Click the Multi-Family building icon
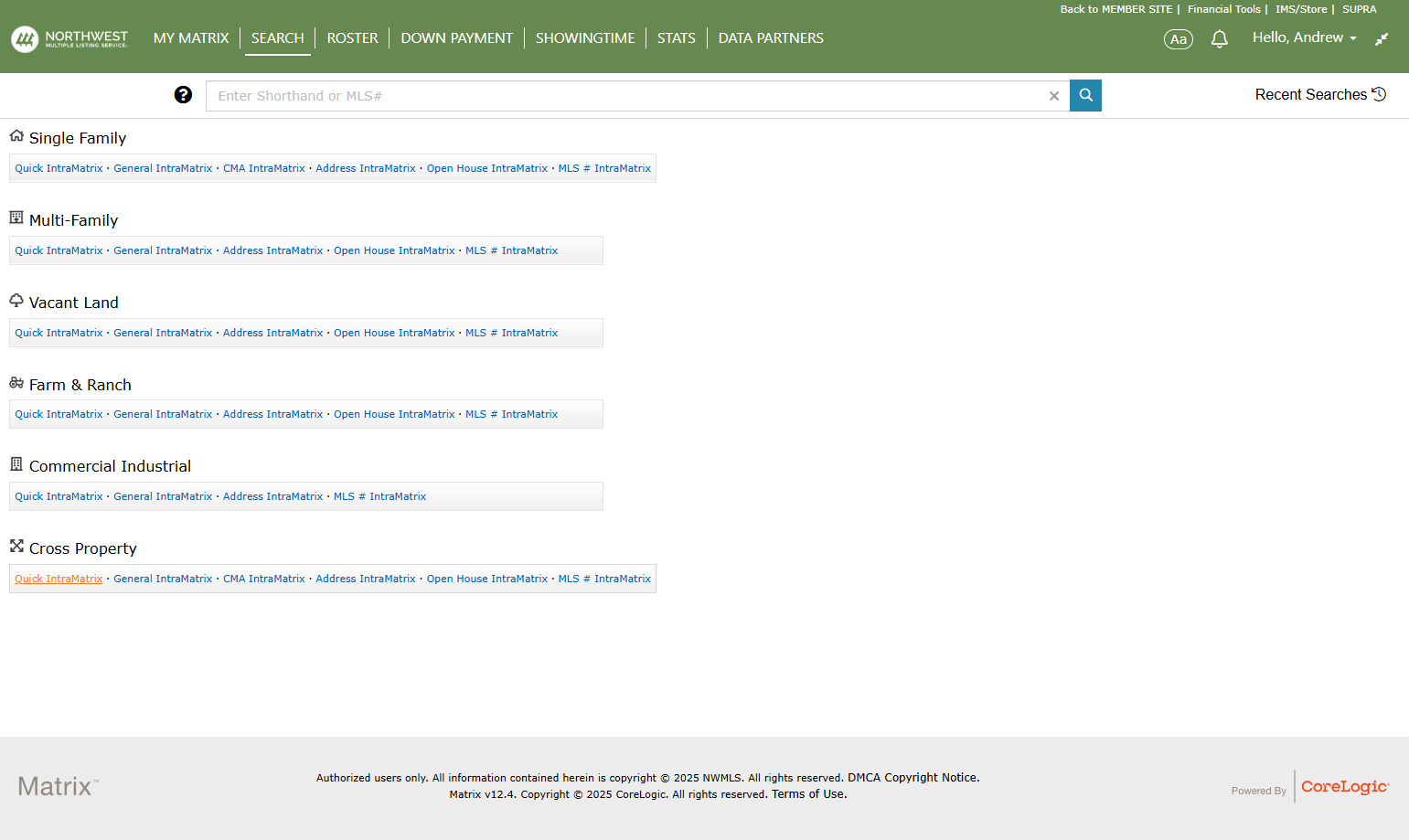Viewport: 1409px width, 840px height. (16, 218)
